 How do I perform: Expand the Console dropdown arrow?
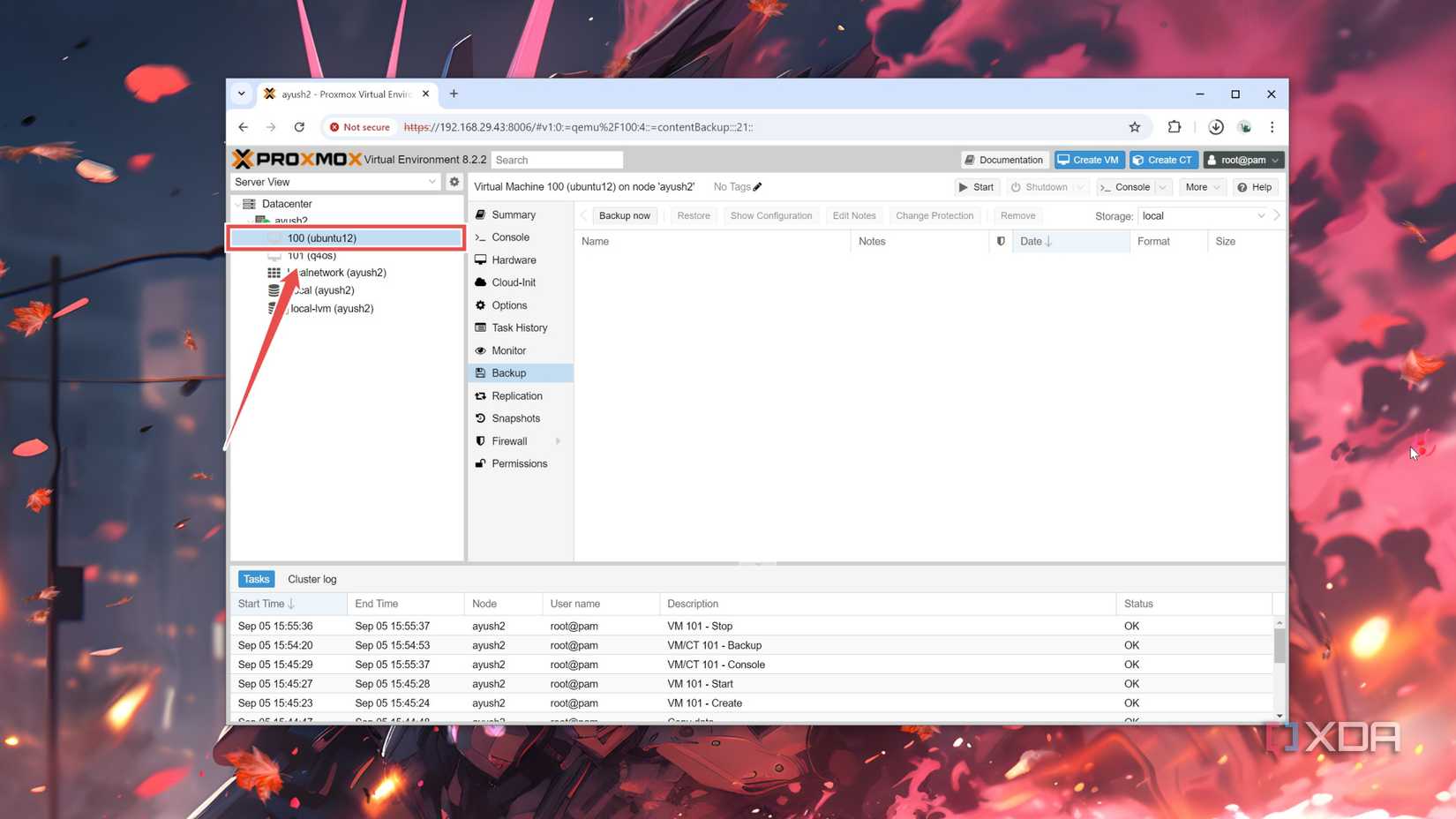pyautogui.click(x=1162, y=187)
